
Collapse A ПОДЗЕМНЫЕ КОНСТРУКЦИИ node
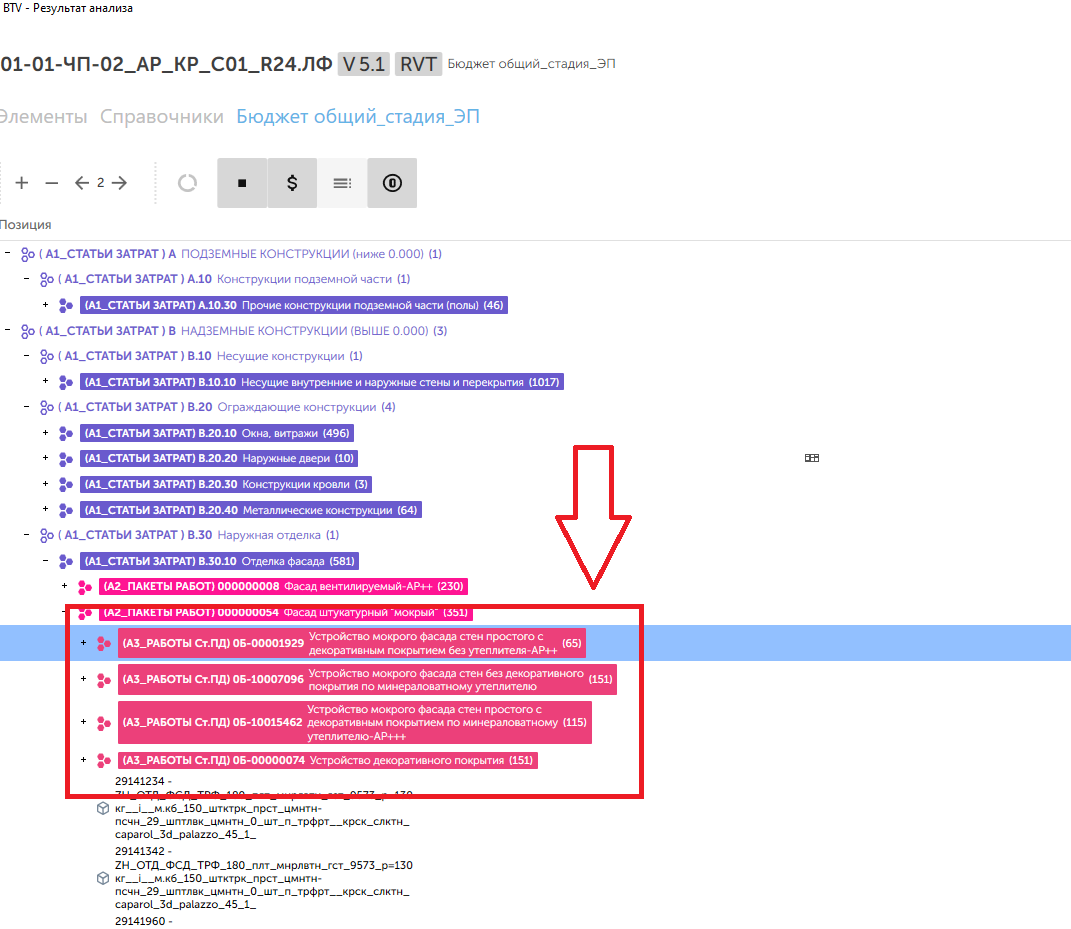(x=8, y=253)
